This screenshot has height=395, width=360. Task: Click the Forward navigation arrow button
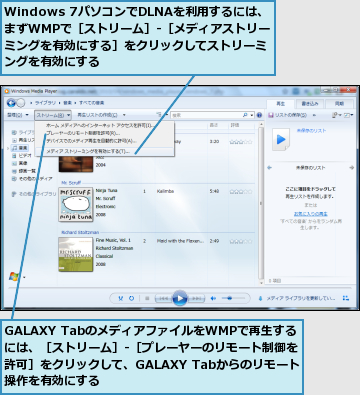pyautogui.click(x=21, y=103)
